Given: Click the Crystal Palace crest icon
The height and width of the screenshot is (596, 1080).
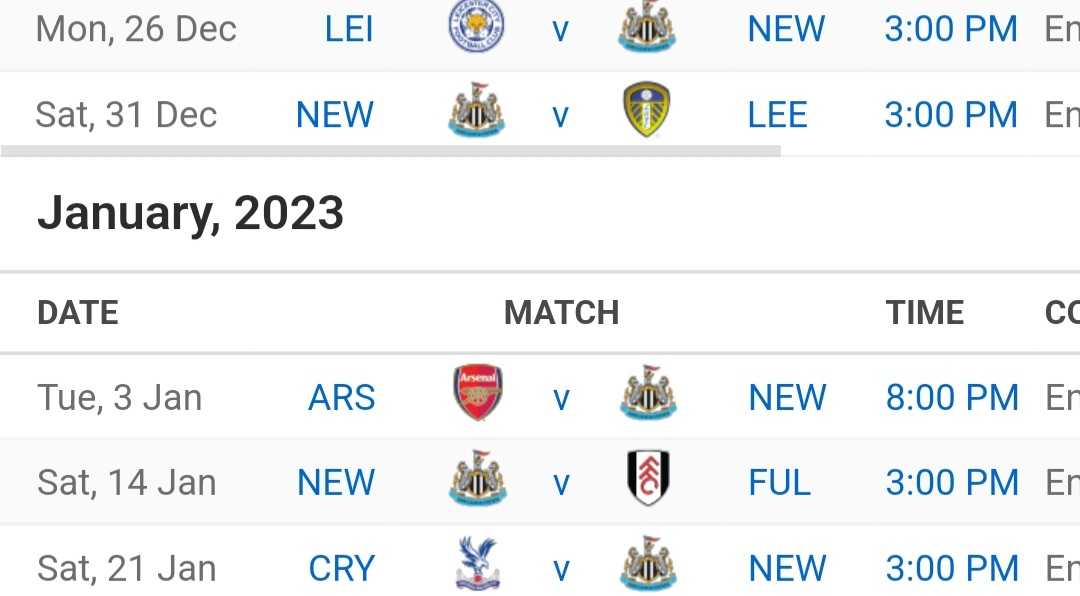Looking at the screenshot, I should [x=478, y=564].
